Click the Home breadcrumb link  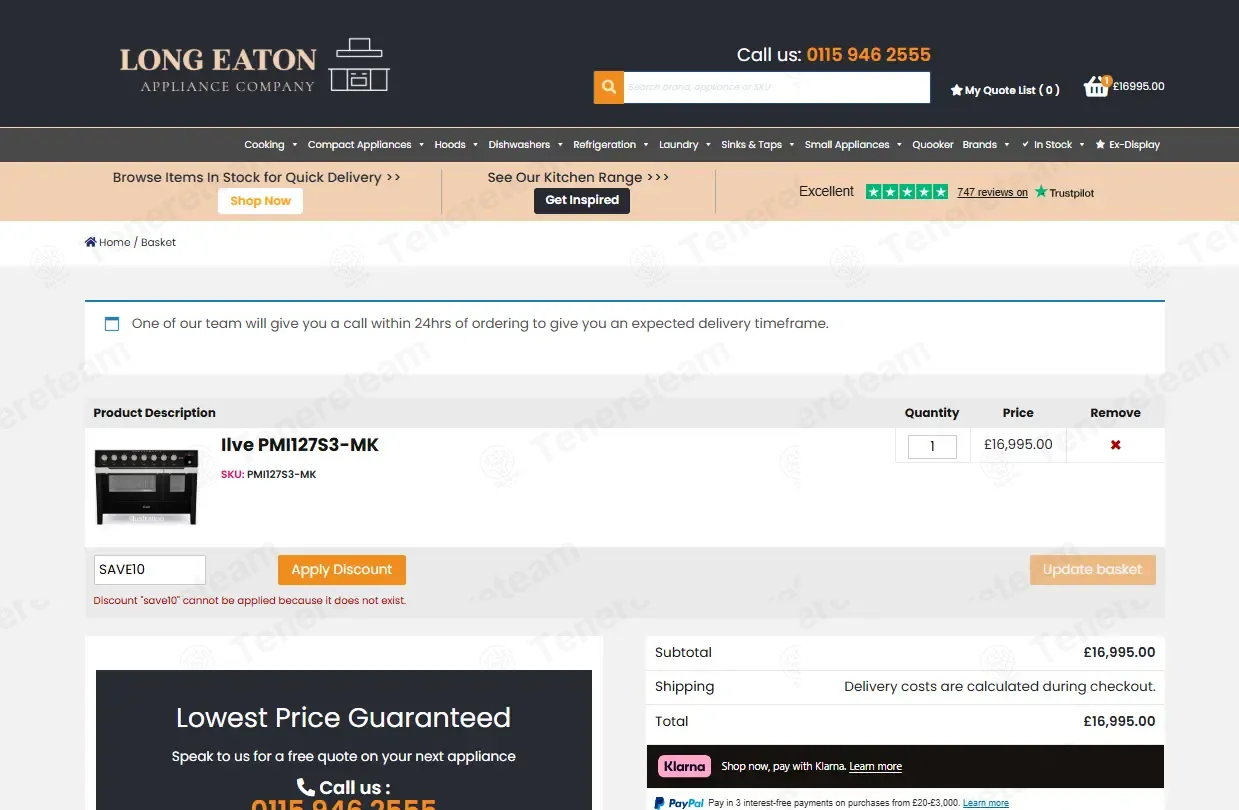115,242
